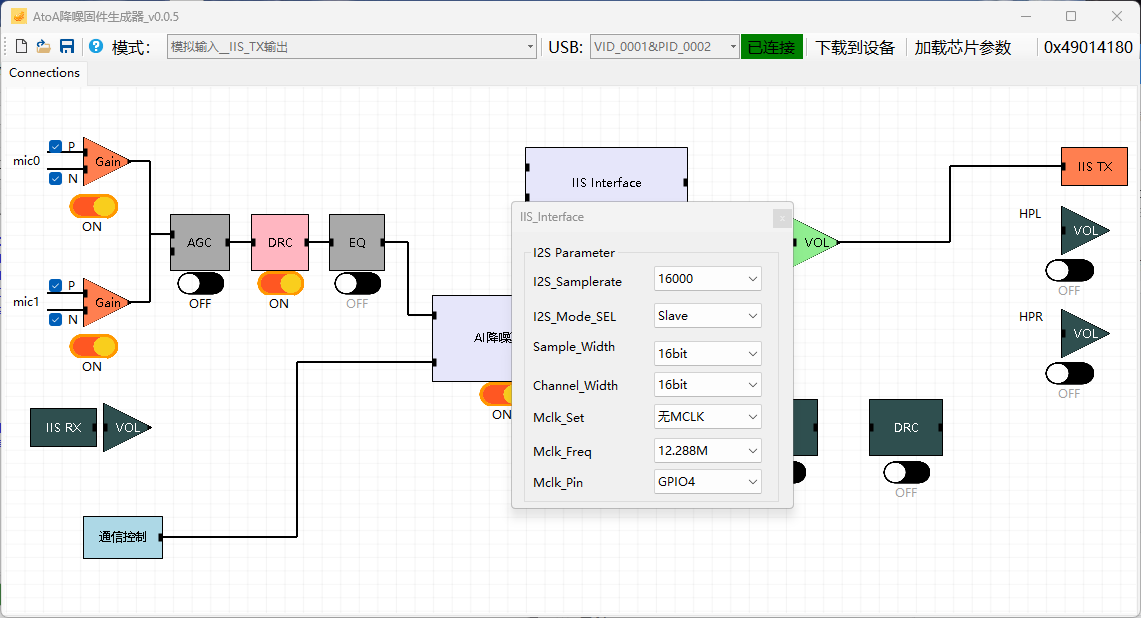
Task: Switch to the Connections tab
Action: point(44,73)
